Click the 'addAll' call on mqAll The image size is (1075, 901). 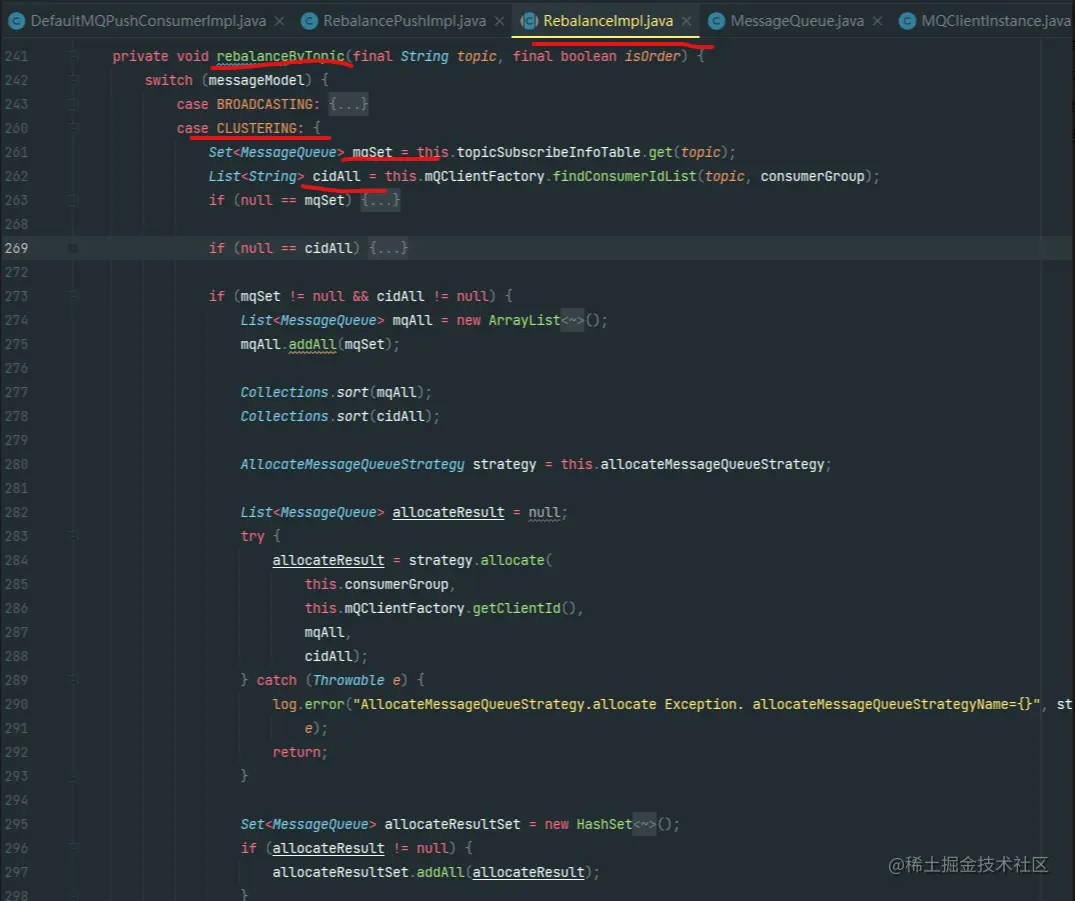(312, 344)
